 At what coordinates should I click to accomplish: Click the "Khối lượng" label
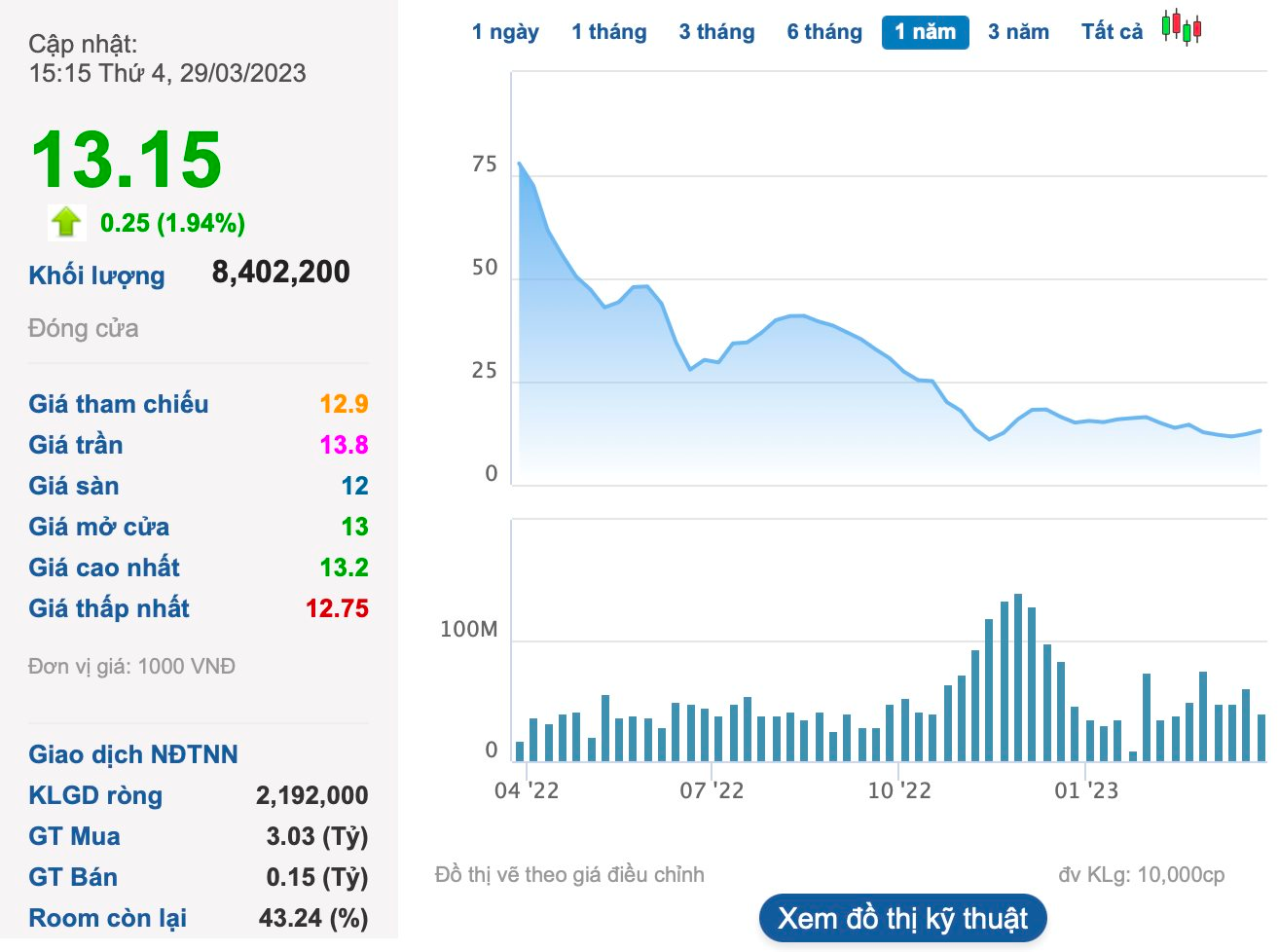pyautogui.click(x=94, y=275)
